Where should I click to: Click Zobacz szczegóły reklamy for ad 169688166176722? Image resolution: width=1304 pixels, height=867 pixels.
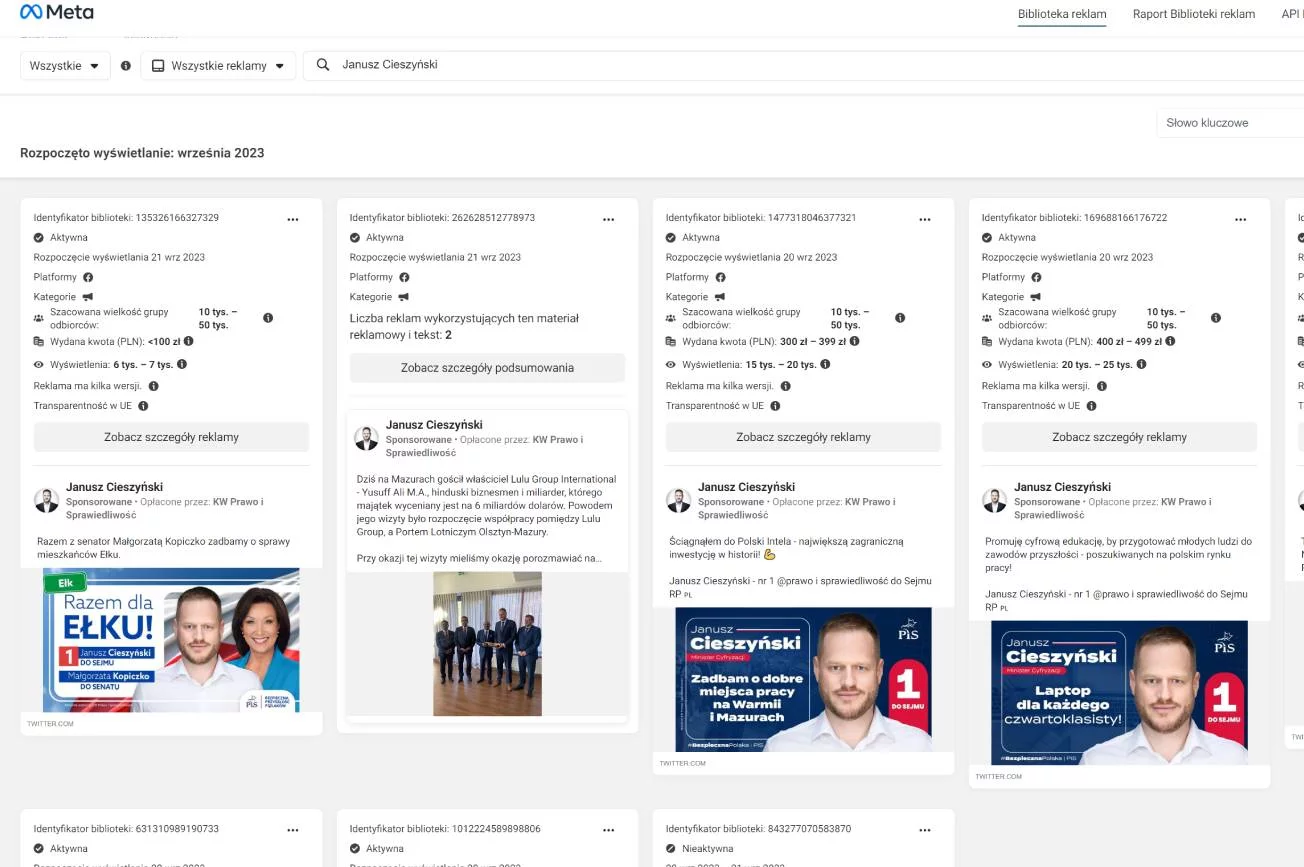coord(1119,437)
